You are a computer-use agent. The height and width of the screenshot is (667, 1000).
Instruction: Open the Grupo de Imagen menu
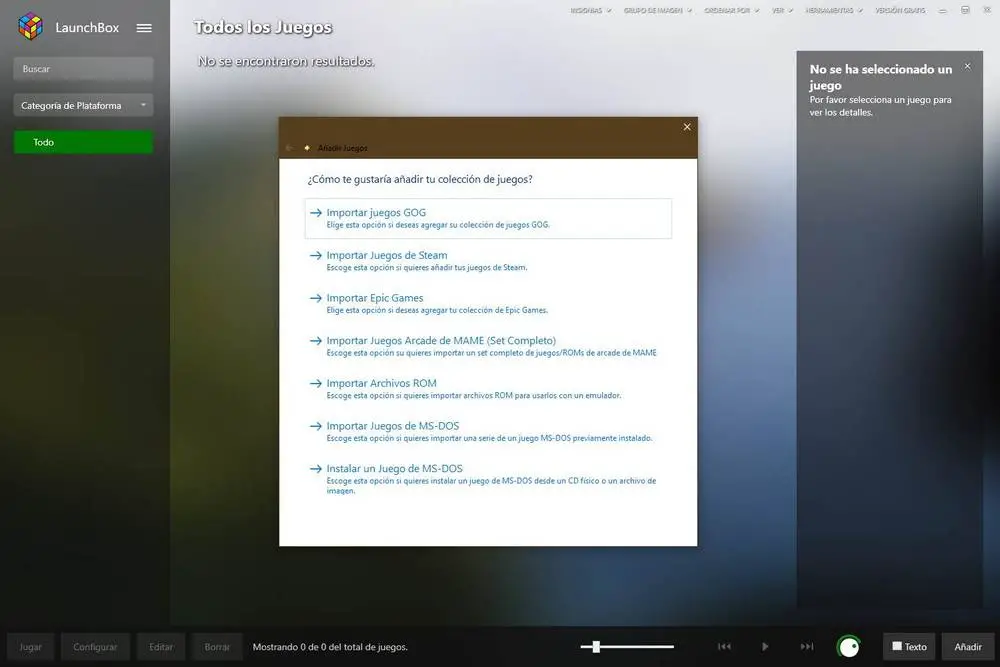coord(658,10)
